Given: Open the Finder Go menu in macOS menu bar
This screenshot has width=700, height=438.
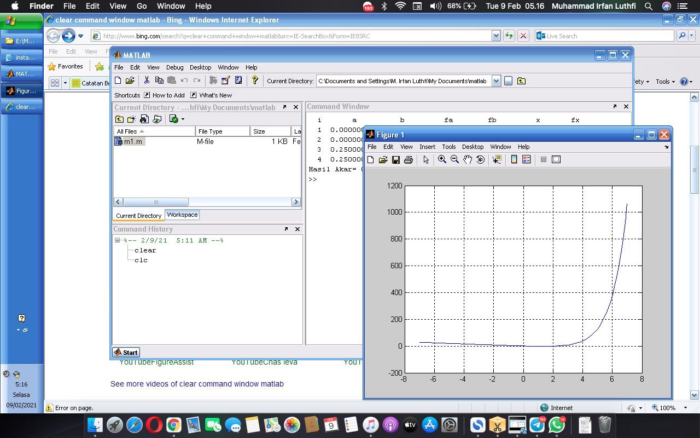Looking at the screenshot, I should pyautogui.click(x=142, y=6).
